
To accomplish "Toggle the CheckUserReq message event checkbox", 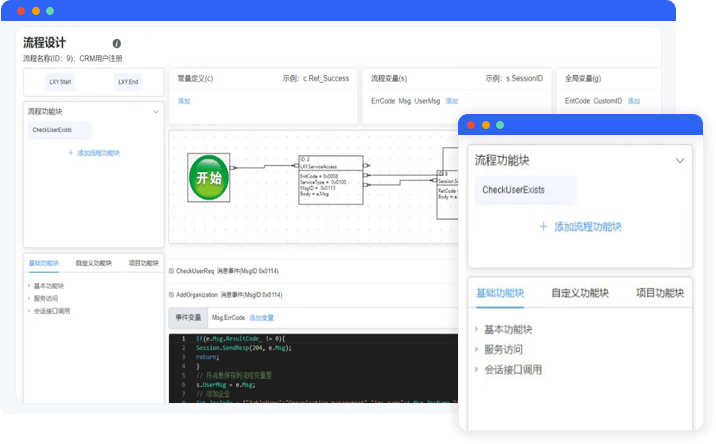I will tap(171, 271).
